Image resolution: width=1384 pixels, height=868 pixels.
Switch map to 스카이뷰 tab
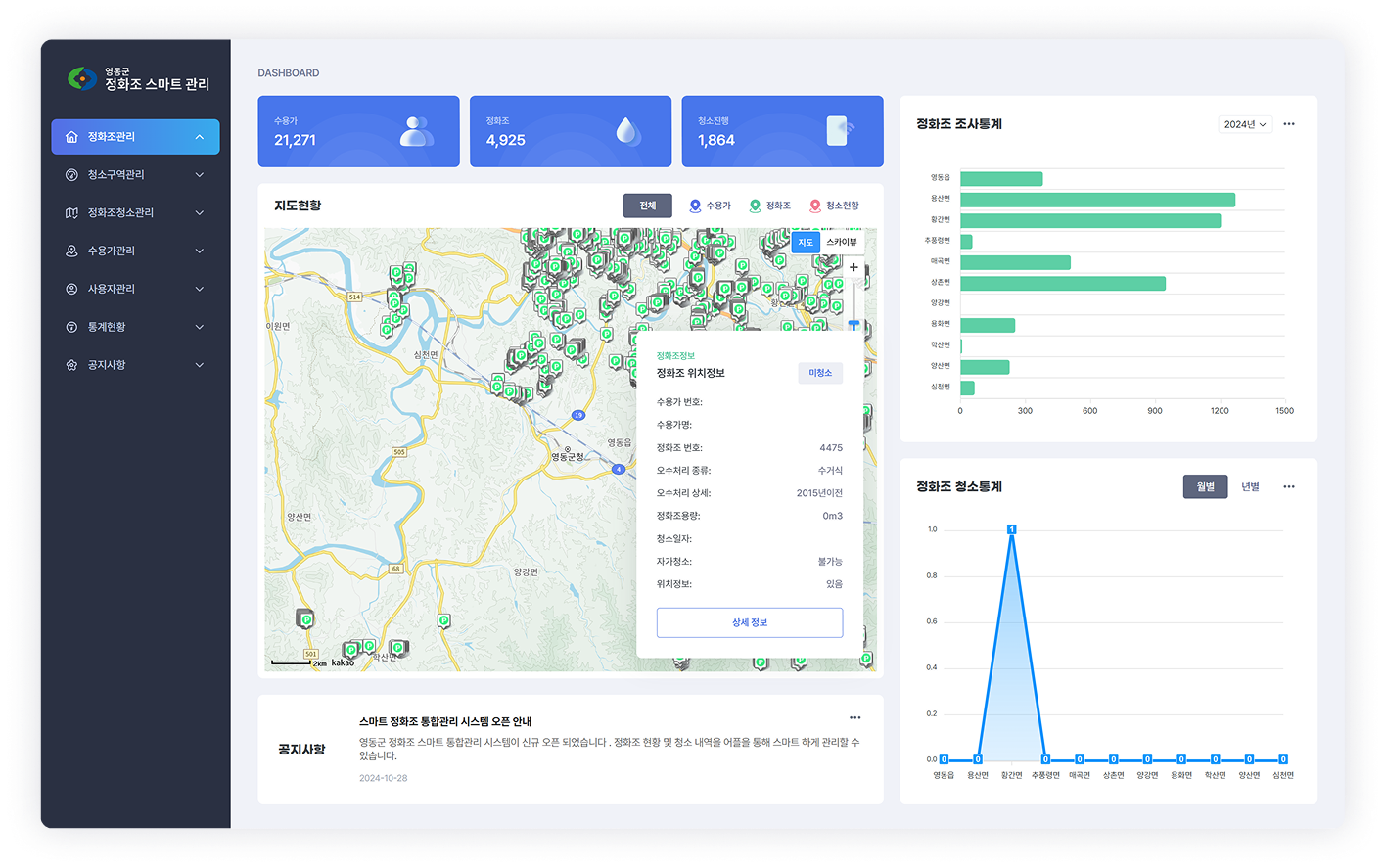click(841, 242)
